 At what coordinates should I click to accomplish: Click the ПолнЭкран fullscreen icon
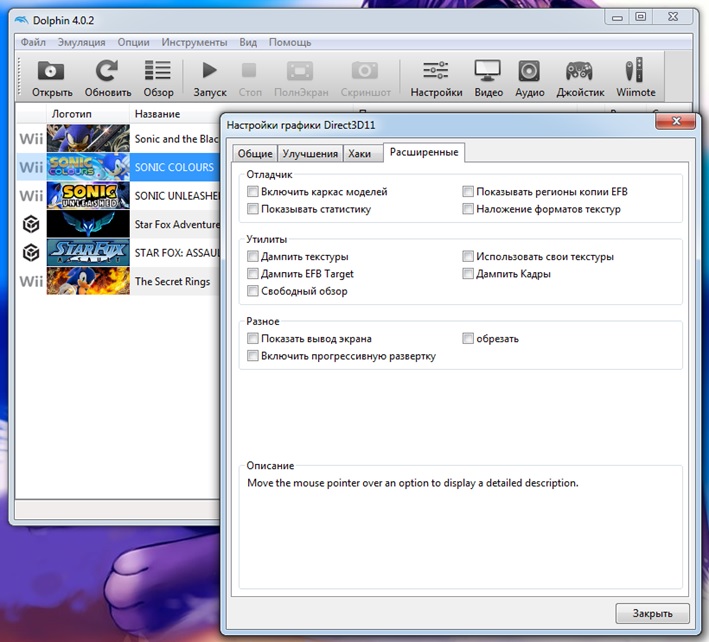(300, 71)
